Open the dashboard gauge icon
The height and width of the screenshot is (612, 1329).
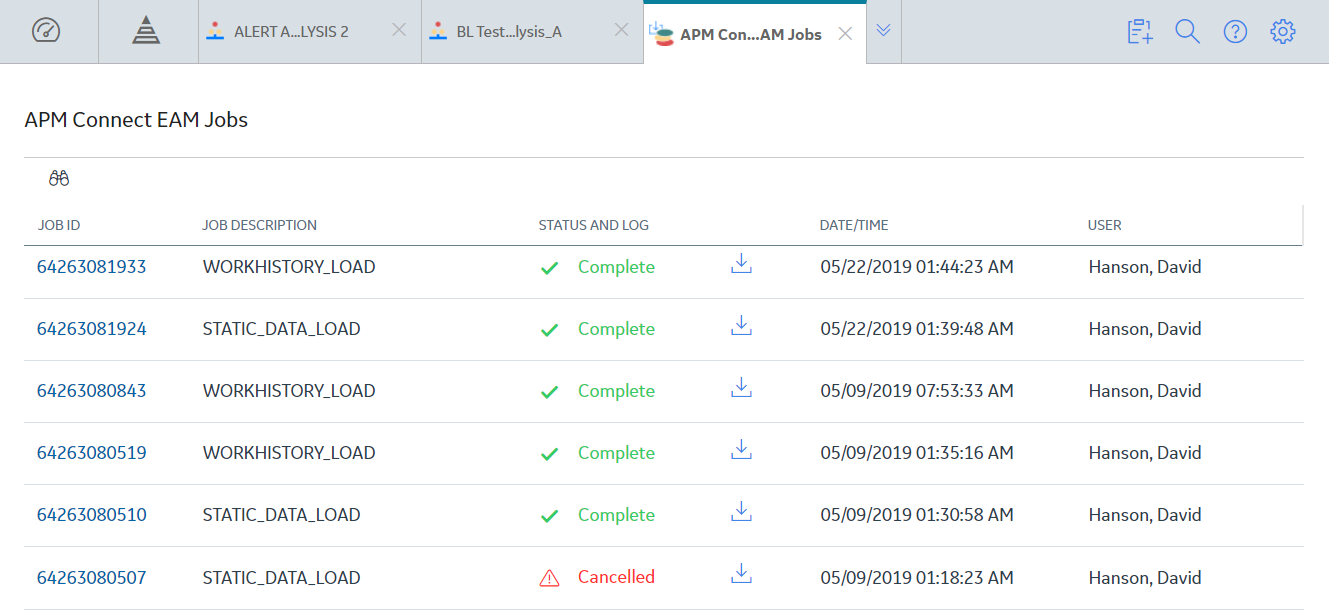(47, 31)
